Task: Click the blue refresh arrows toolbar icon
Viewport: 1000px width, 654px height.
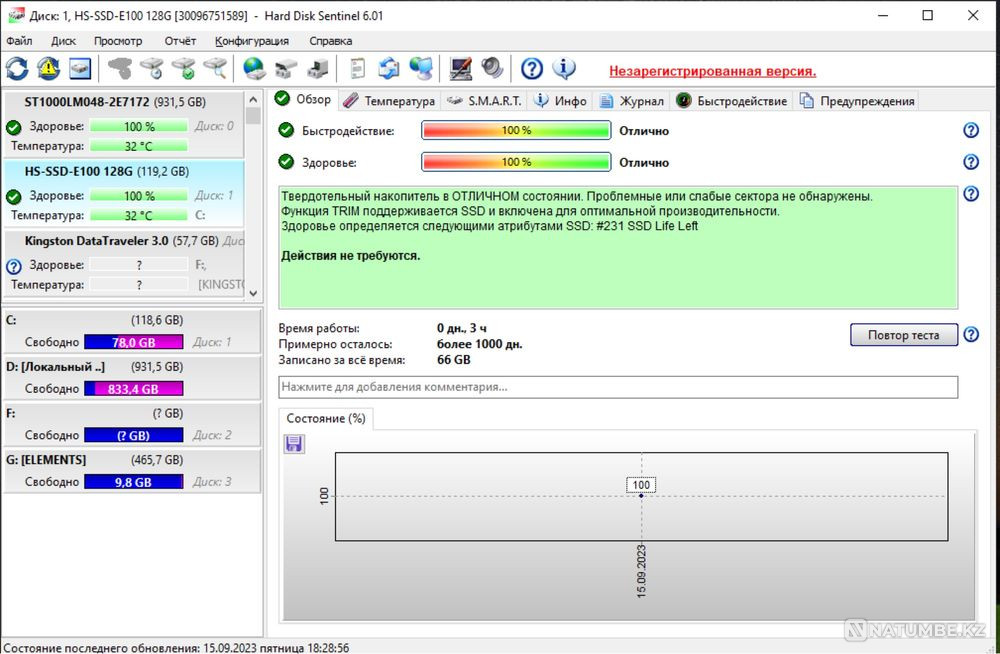Action: pyautogui.click(x=17, y=68)
